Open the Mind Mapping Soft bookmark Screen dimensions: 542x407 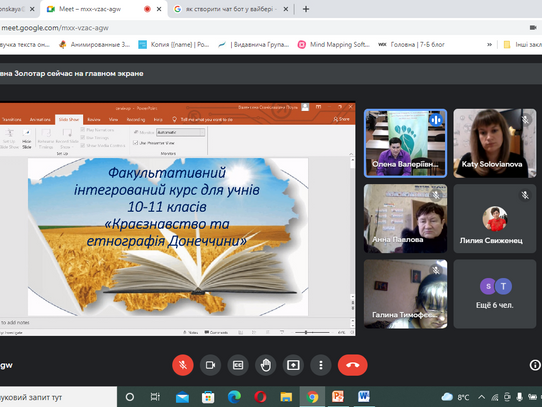334,45
